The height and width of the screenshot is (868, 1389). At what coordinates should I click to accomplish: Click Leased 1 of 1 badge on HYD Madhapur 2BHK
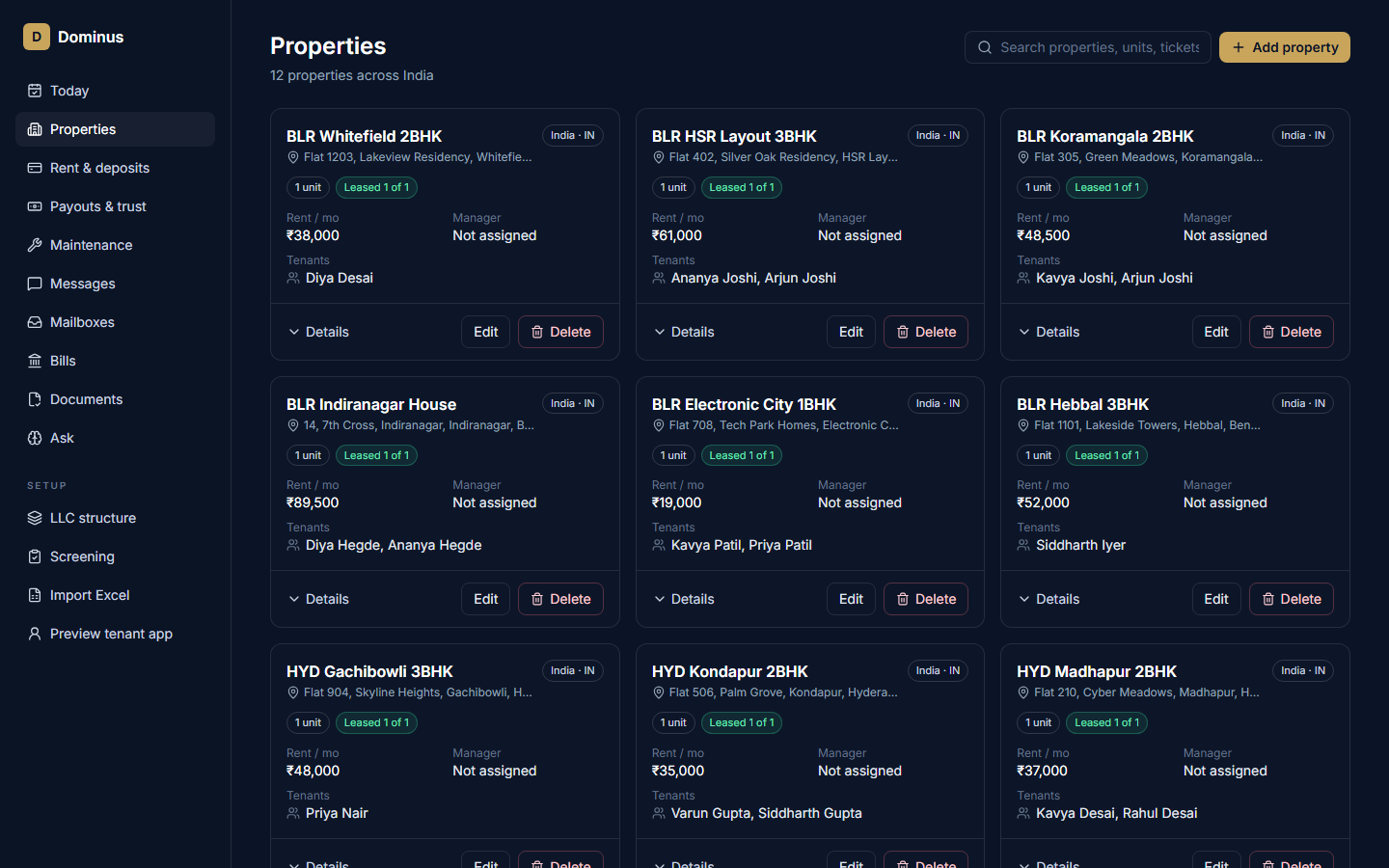pos(1106,722)
